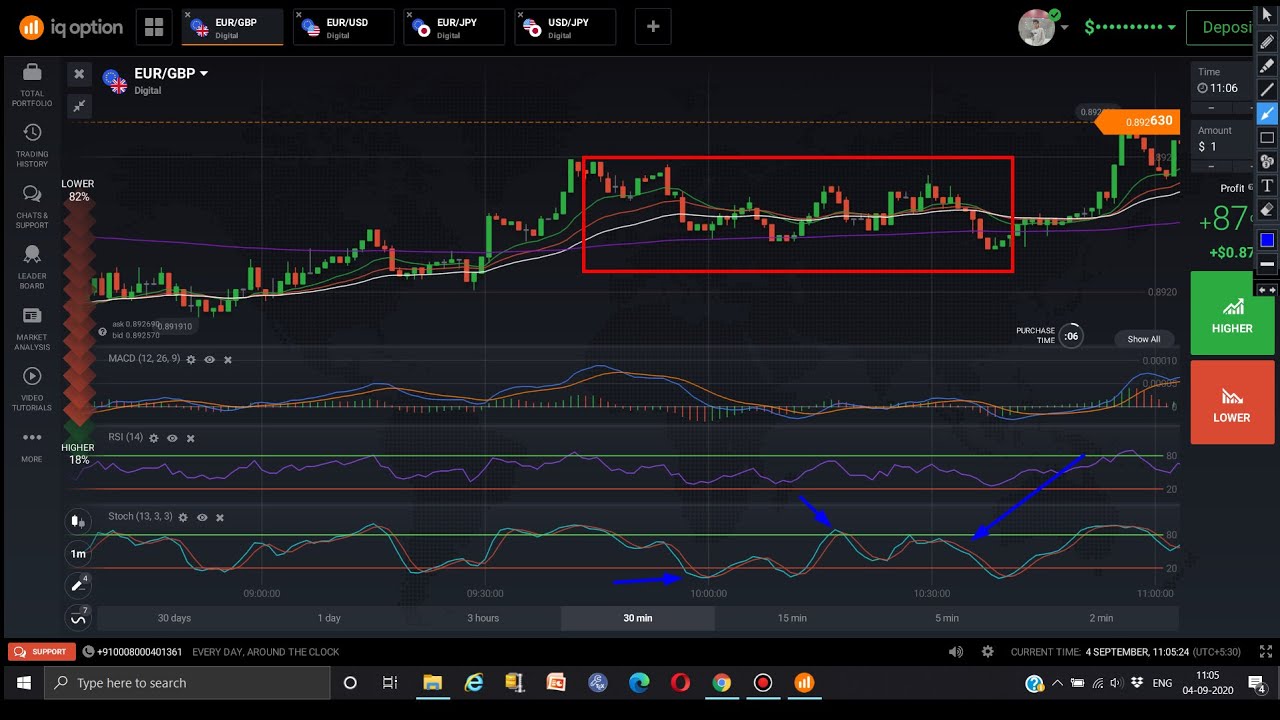Open the blue color swatch picker
This screenshot has height=720, width=1280.
pyautogui.click(x=1267, y=239)
